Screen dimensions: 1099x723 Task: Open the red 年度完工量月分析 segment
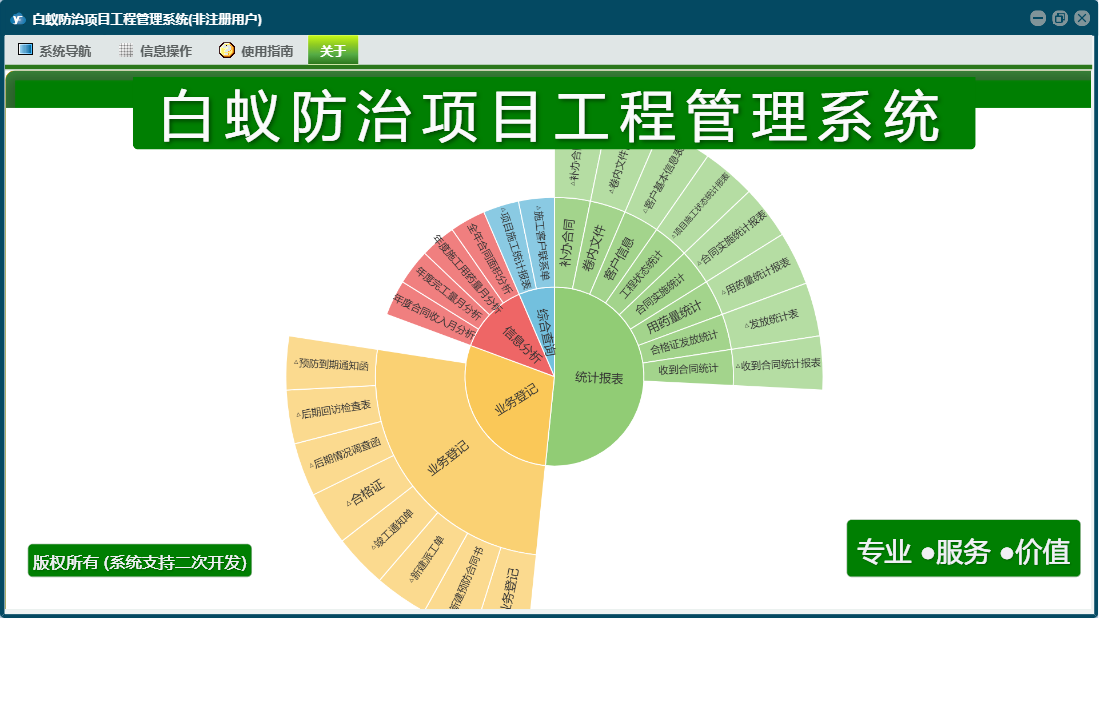pos(449,294)
